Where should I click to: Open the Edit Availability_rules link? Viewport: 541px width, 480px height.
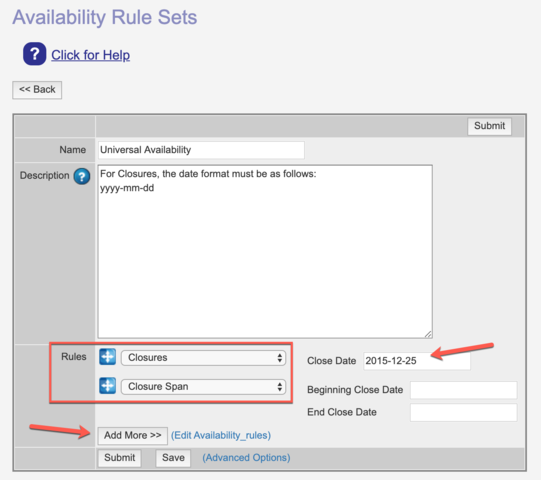pos(221,435)
